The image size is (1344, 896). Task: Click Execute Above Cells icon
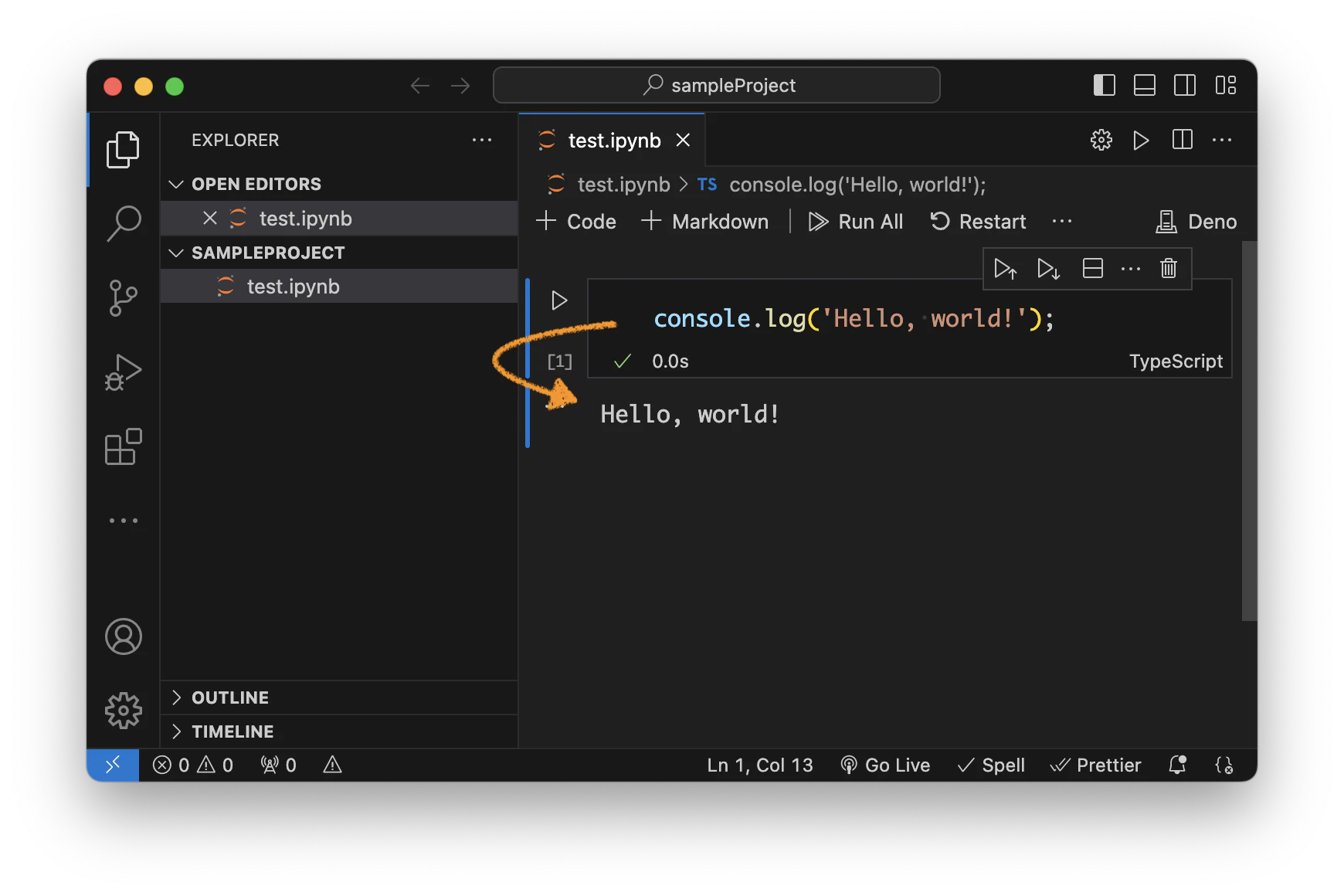click(1005, 268)
